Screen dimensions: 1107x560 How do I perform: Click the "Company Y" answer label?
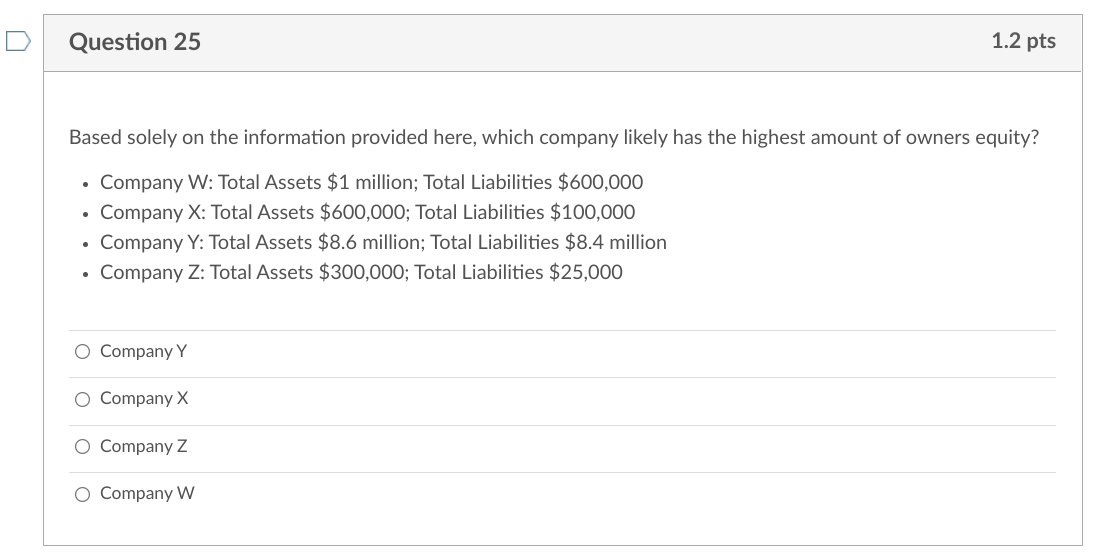(x=144, y=351)
